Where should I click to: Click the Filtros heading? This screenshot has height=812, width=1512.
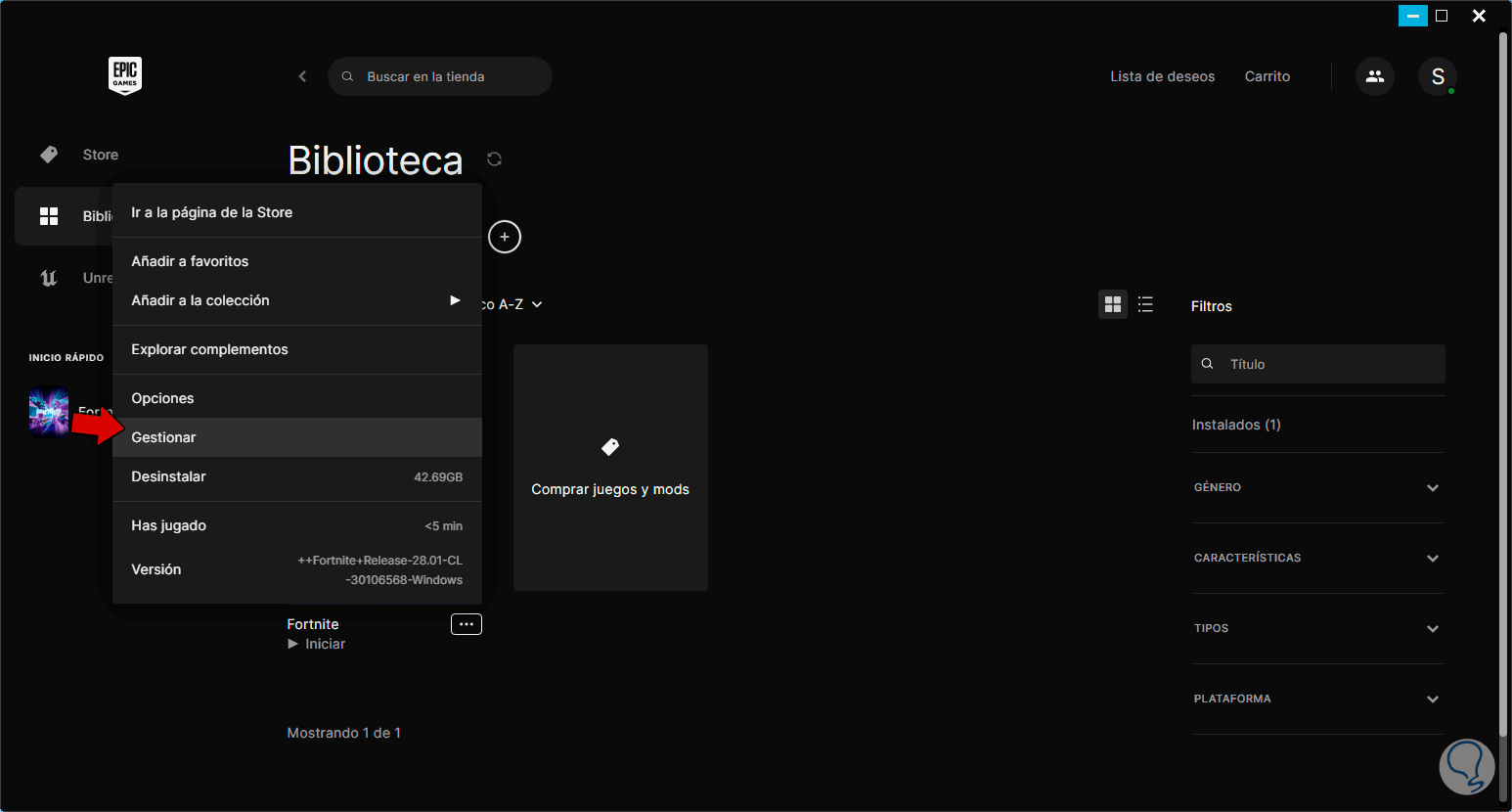(1212, 306)
